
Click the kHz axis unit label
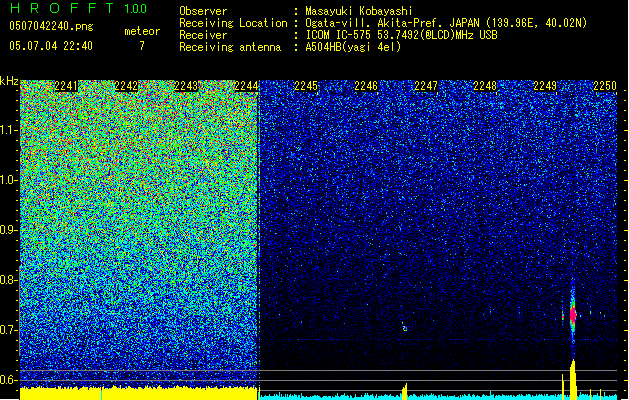coord(9,81)
